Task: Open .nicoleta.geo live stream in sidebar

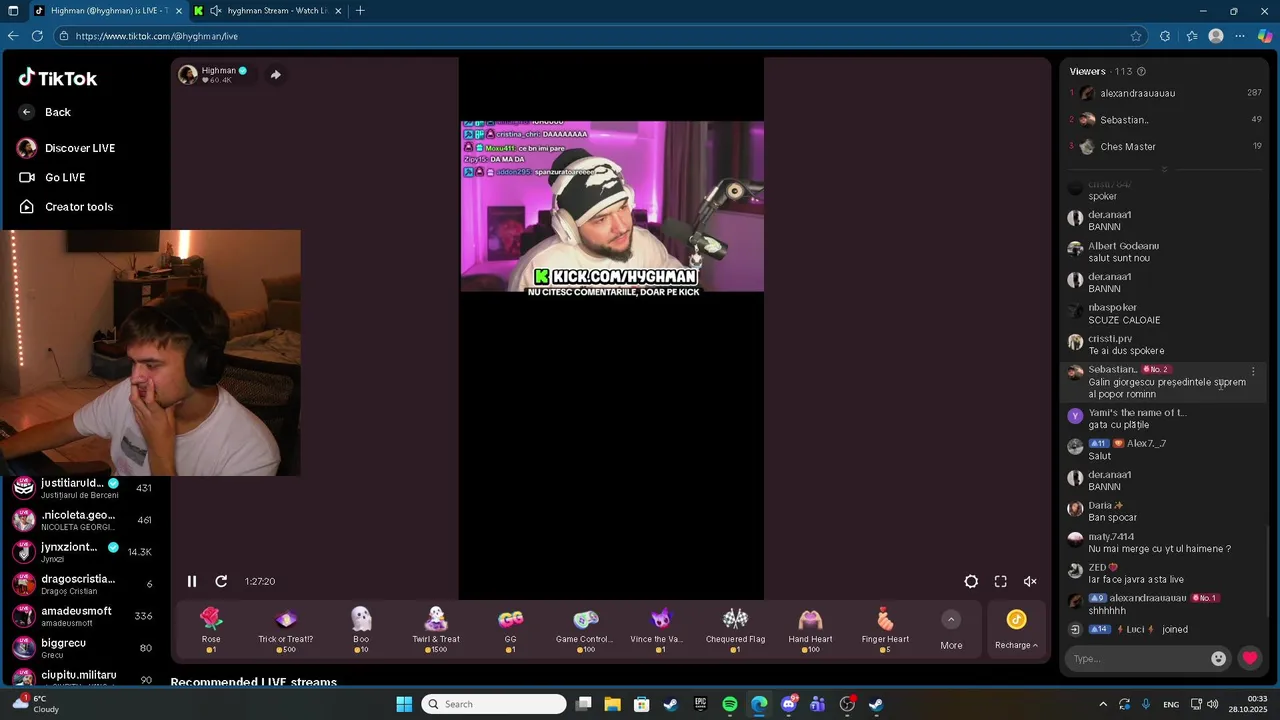Action: [85, 520]
